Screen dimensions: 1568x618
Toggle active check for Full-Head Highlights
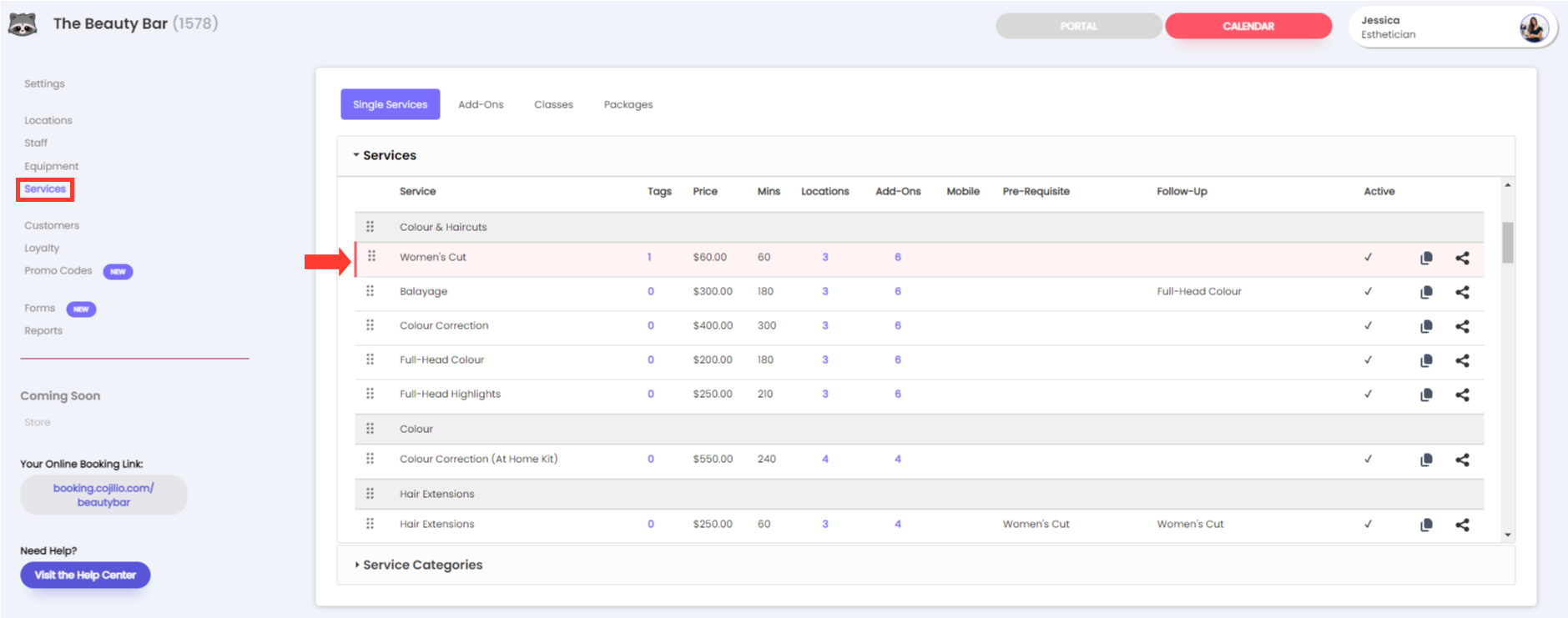1368,394
